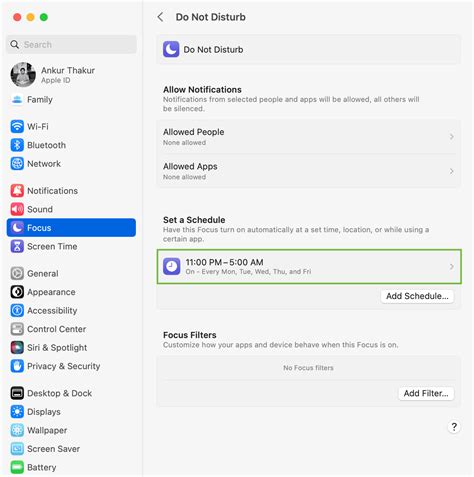This screenshot has height=477, width=474.
Task: Click the Do Not Disturb header row
Action: pyautogui.click(x=309, y=49)
